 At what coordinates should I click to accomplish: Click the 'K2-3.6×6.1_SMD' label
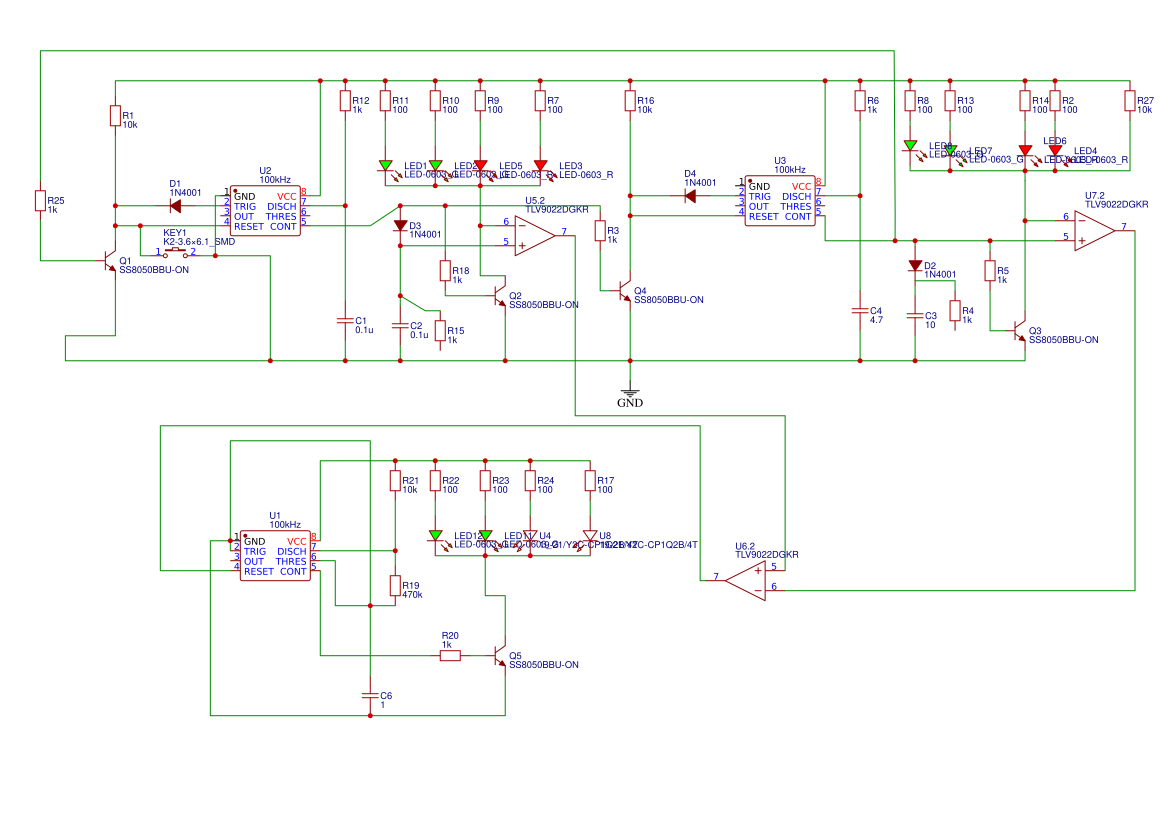point(199,242)
